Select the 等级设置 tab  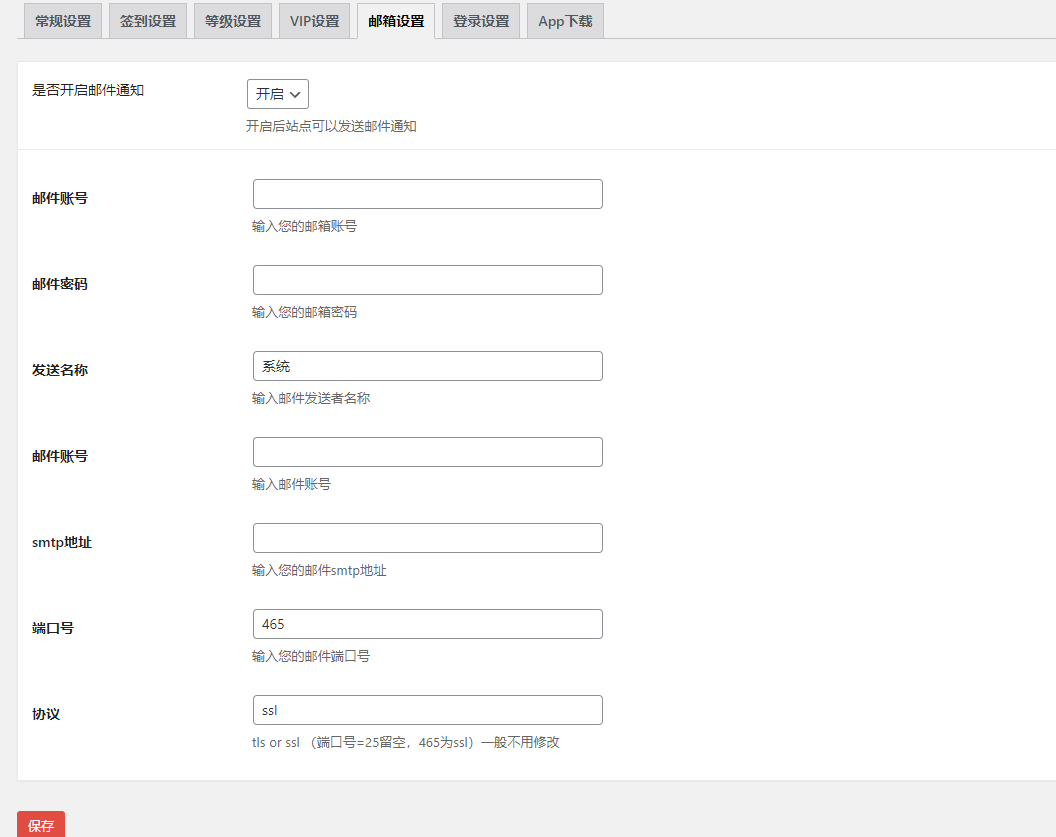(232, 20)
